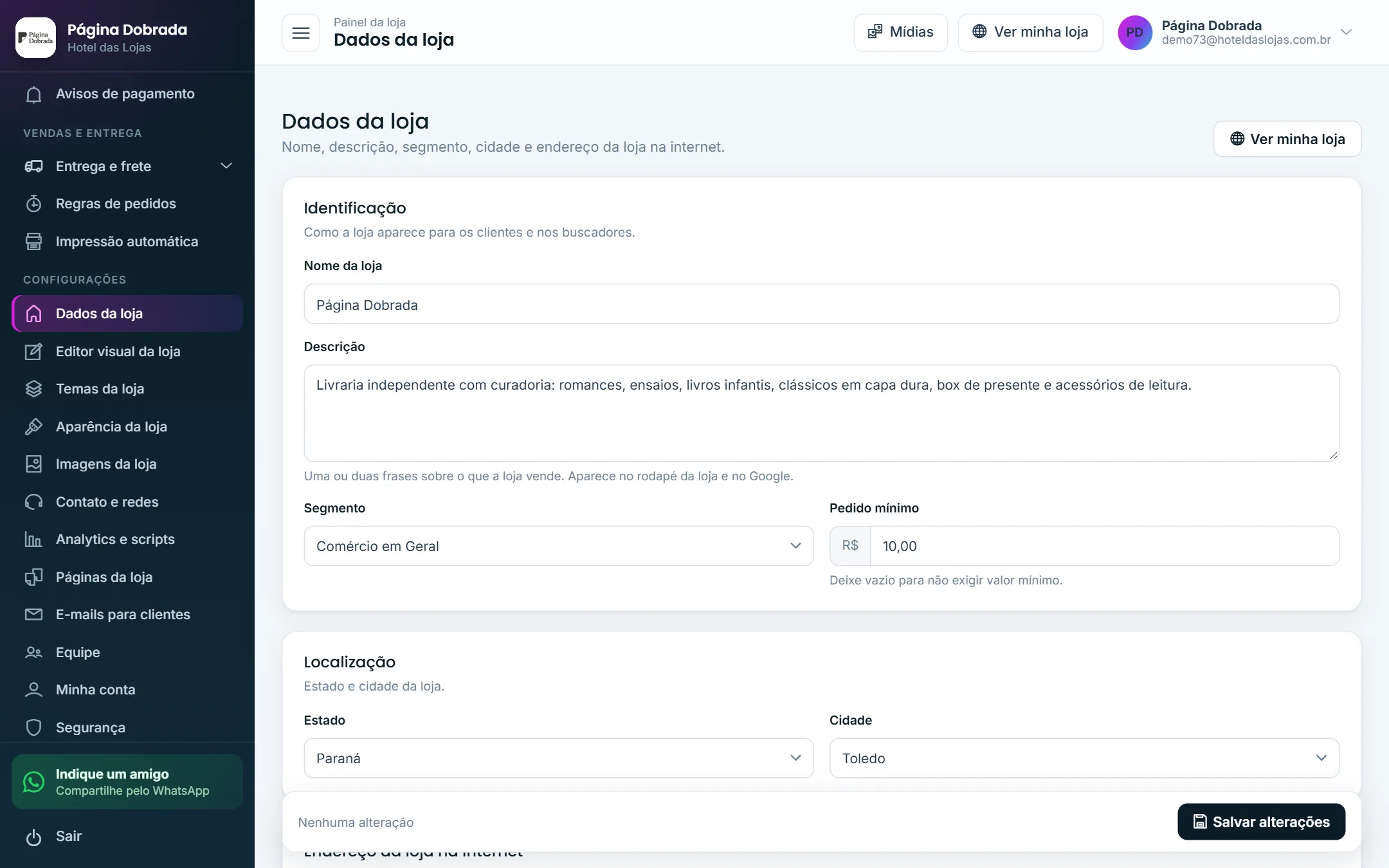Click the Analytics e scripts chart icon
1389x868 pixels.
coord(33,539)
